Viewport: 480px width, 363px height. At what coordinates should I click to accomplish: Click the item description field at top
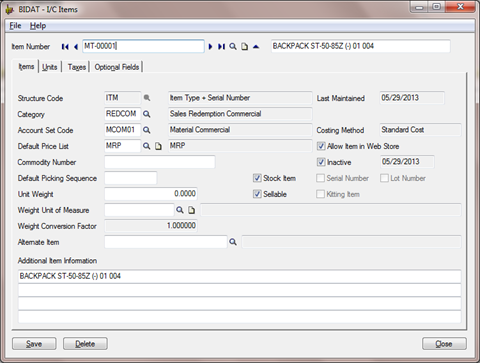(360, 46)
